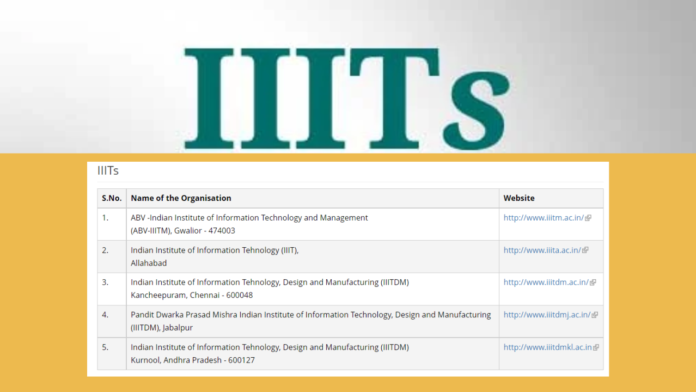This screenshot has width=696, height=392.
Task: Click the IIITDM Kurnool, Andhra Pradesh cell
Action: coord(312,353)
